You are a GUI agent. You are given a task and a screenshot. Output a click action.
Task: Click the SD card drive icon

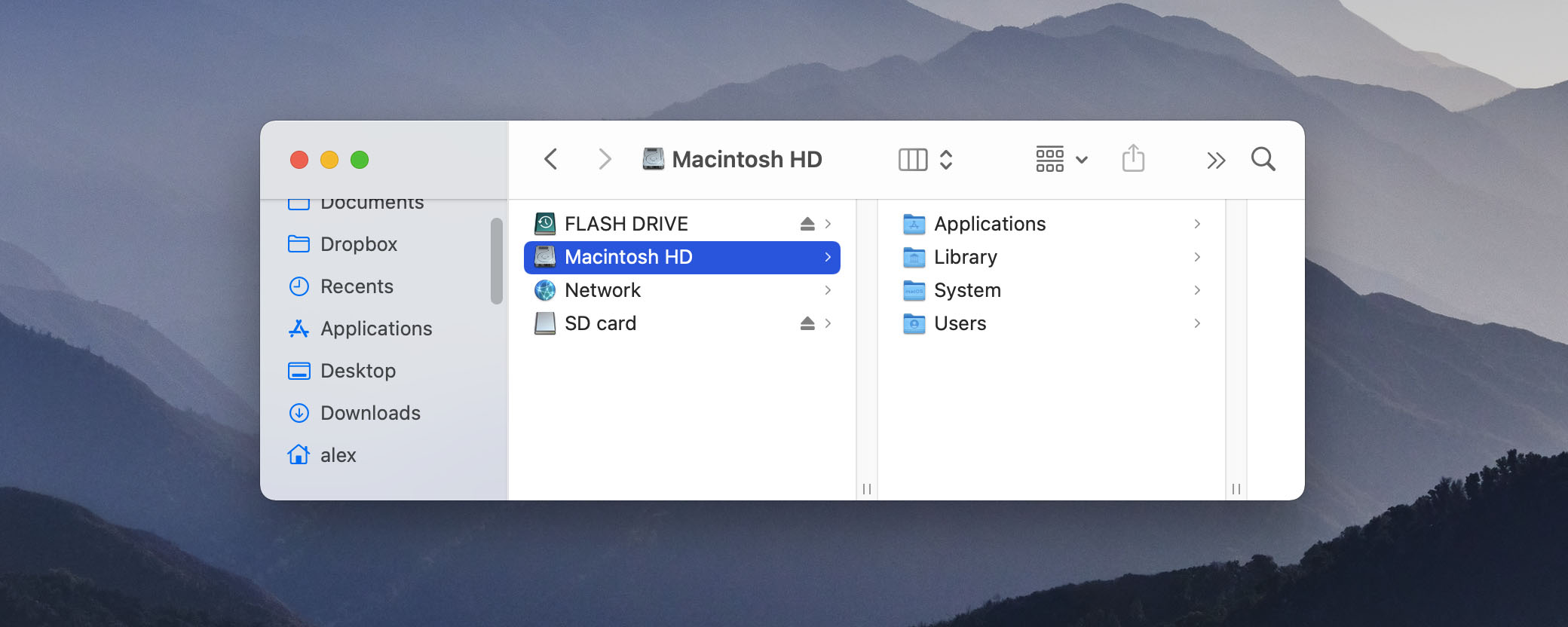click(x=544, y=323)
